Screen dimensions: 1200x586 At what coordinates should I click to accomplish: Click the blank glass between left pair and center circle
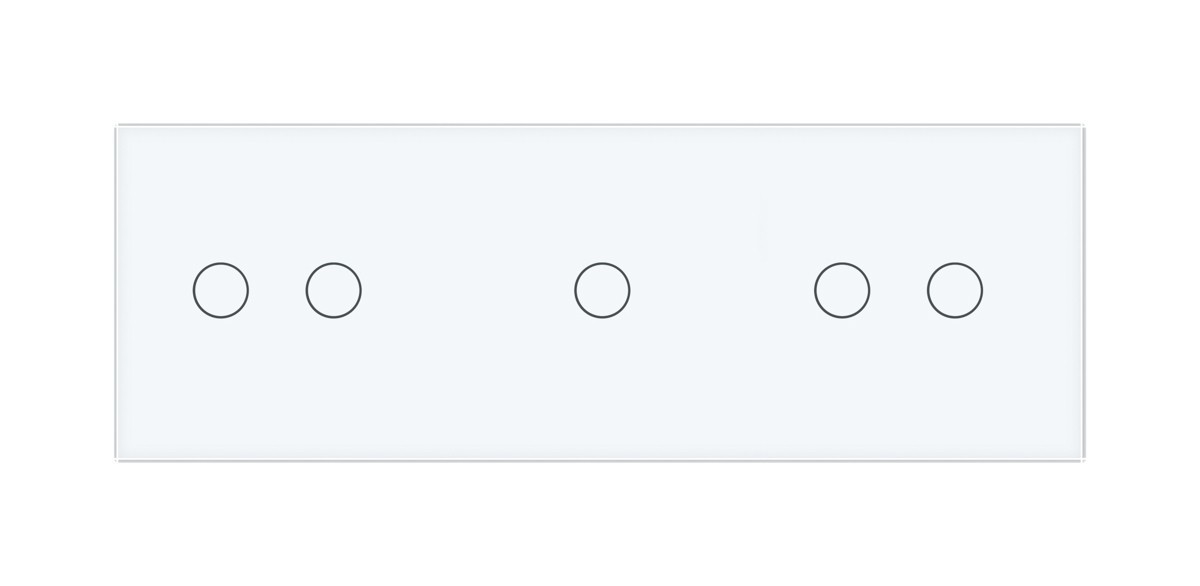[x=468, y=291]
